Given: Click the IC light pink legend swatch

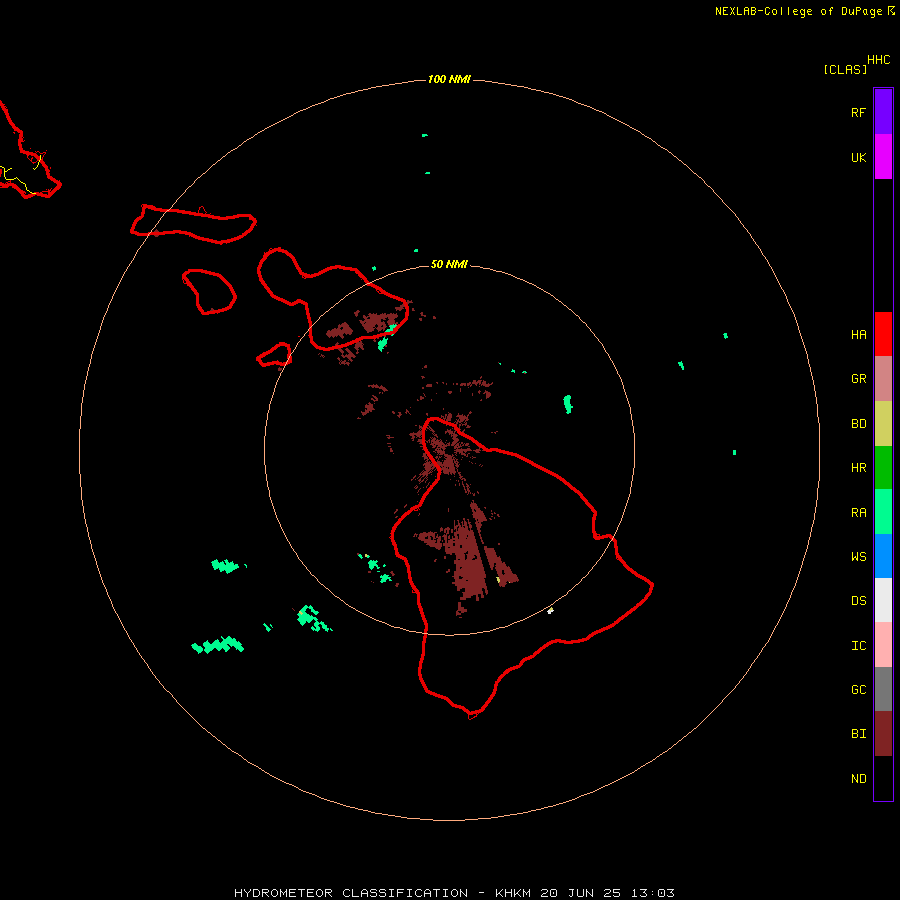Looking at the screenshot, I should pos(883,645).
